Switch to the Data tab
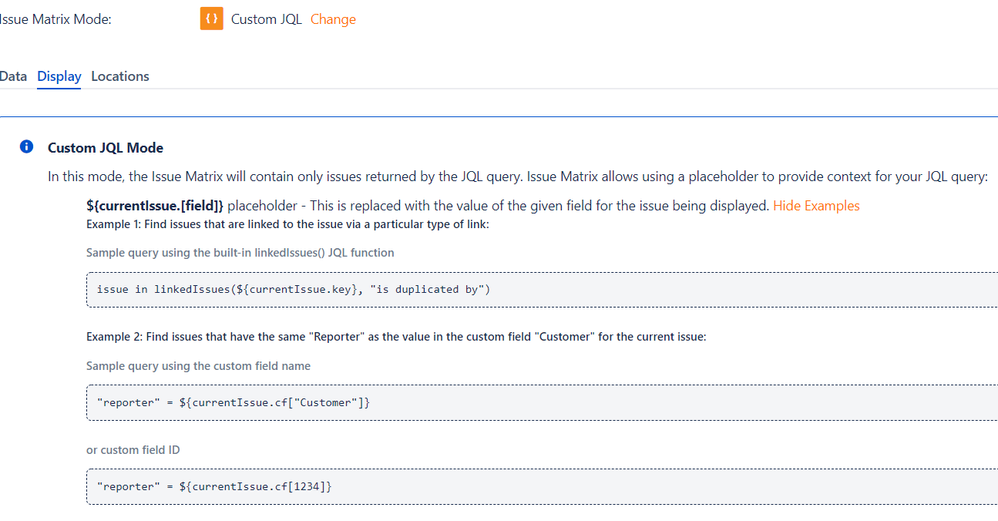The image size is (998, 521). click(x=13, y=76)
